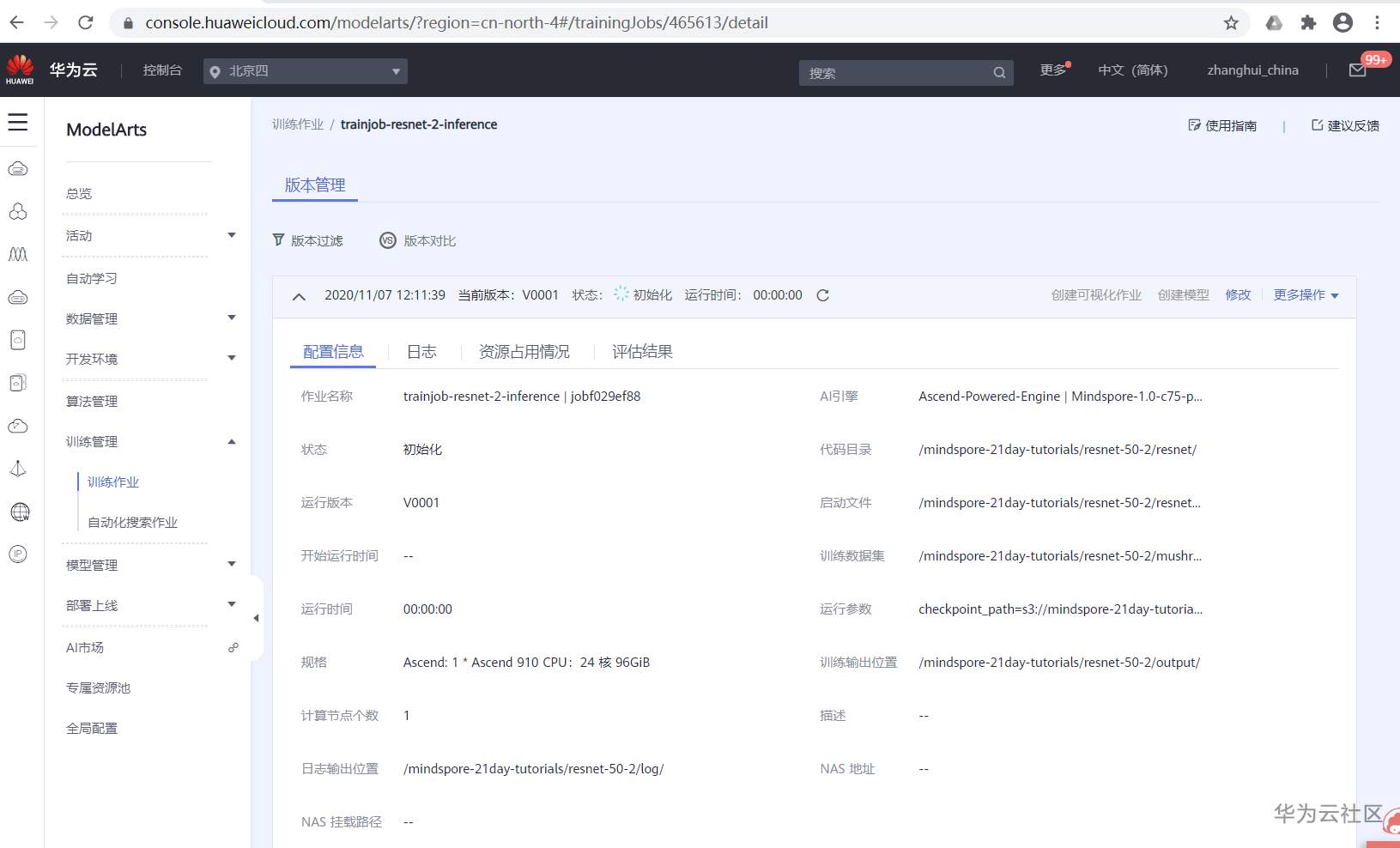Click 创建模型
Screen dimensions: 1400x848
tap(1183, 295)
